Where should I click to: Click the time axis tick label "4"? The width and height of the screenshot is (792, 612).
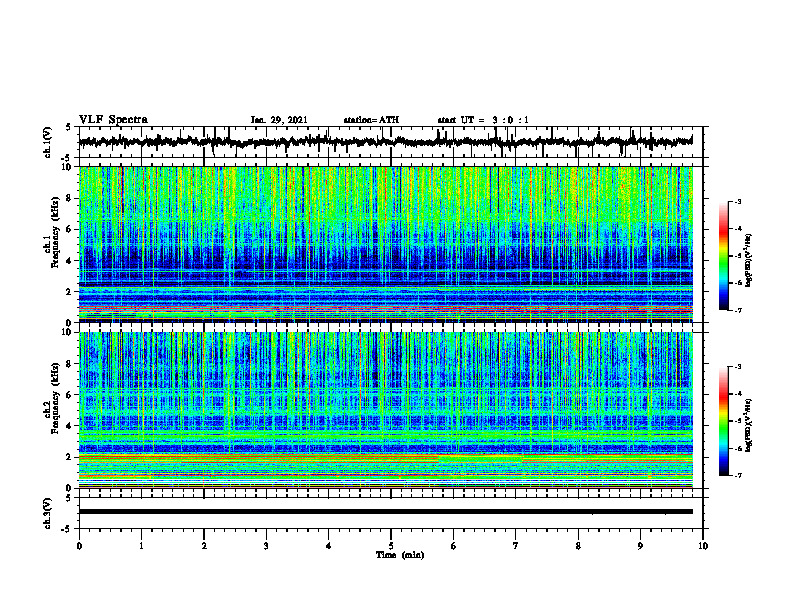(329, 546)
